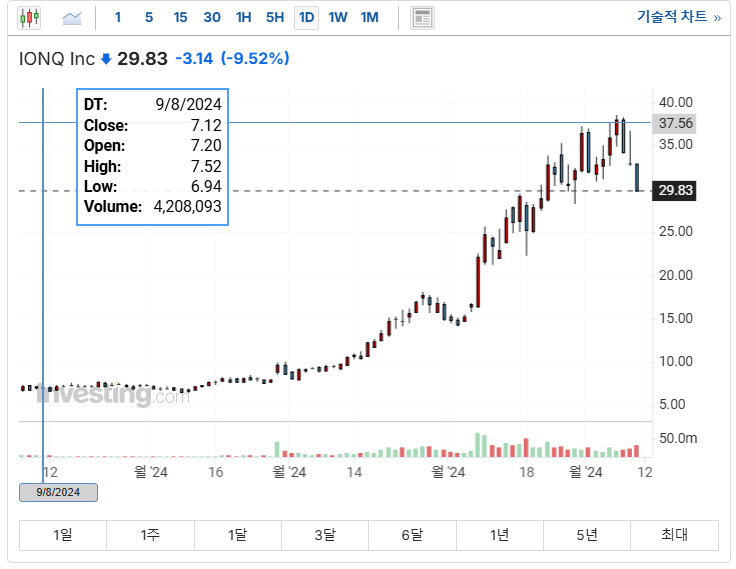This screenshot has width=736, height=569.
Task: Click the Volume 4,208,093 tooltip value
Action: [x=187, y=207]
